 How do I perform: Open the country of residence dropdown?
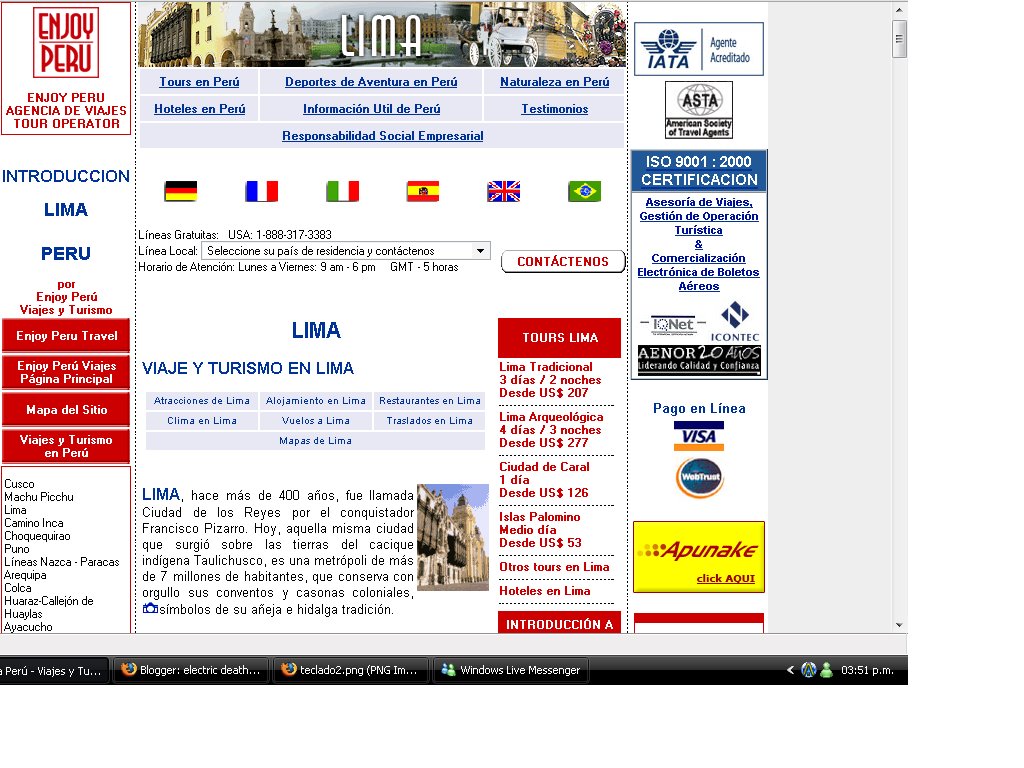tap(346, 251)
